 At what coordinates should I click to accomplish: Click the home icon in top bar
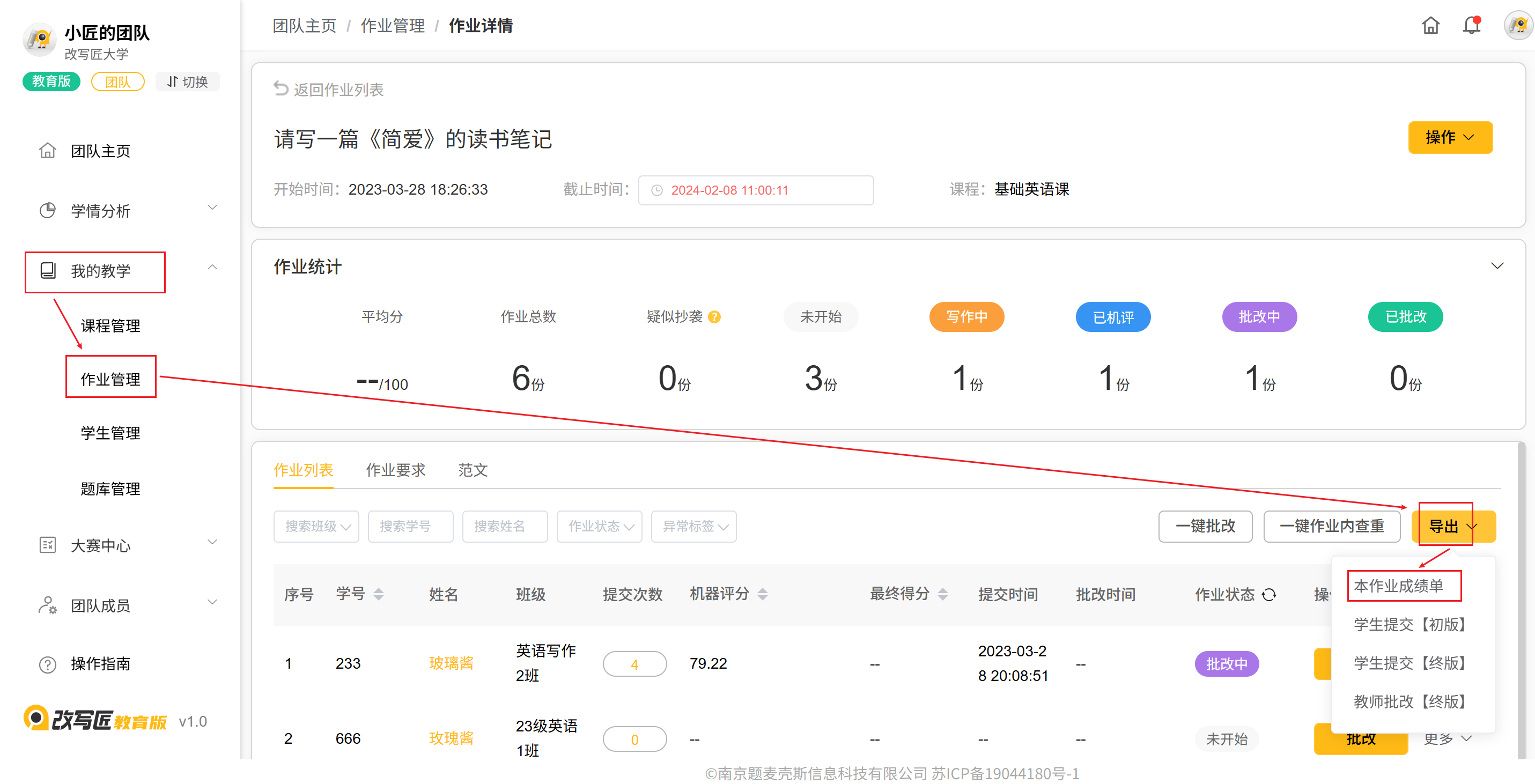coord(1430,26)
